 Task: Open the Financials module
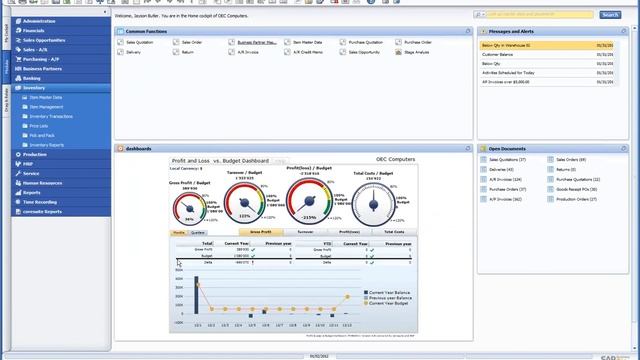tap(61, 31)
